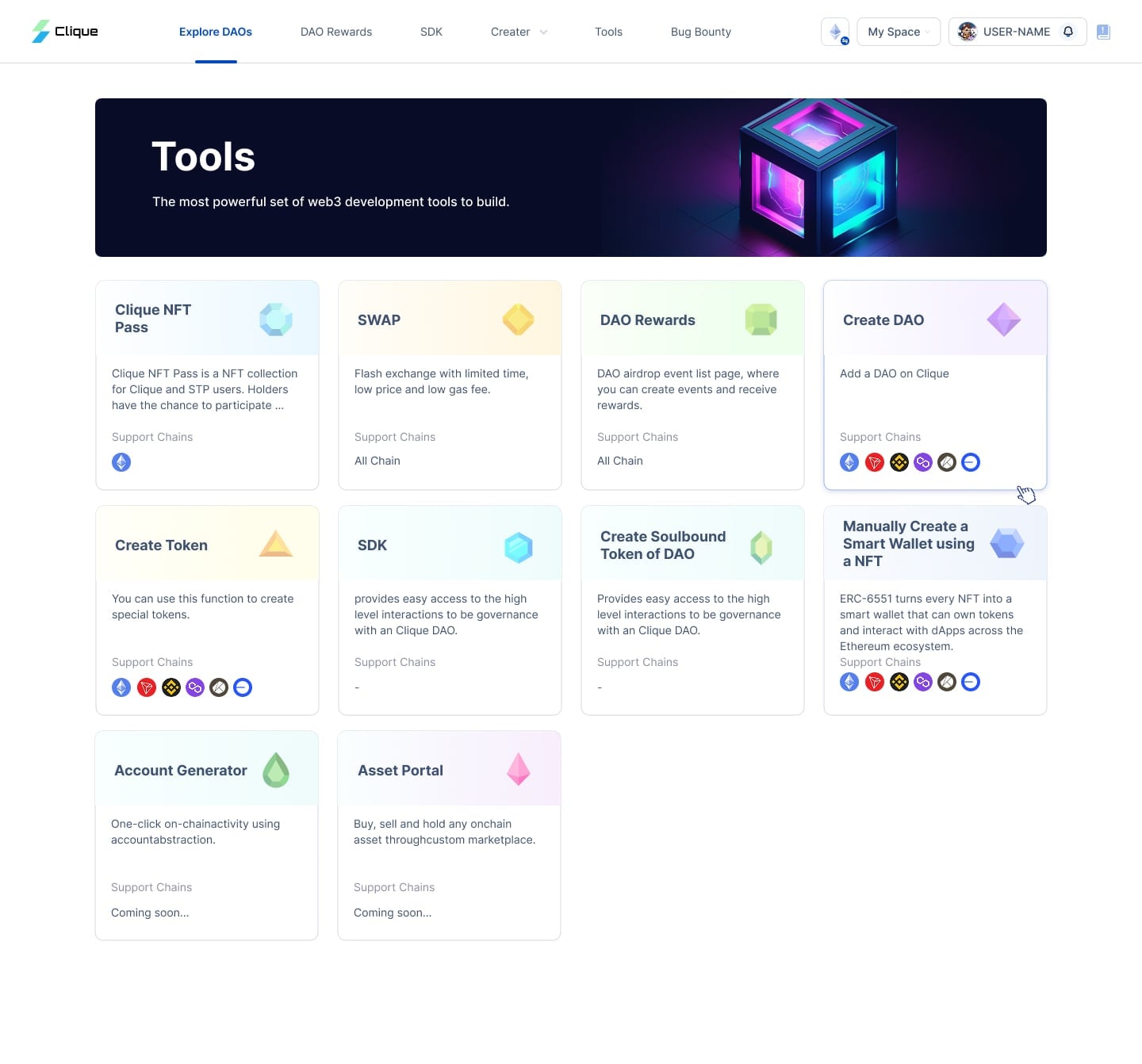Click the Clique NFT Pass gem icon

pos(276,320)
